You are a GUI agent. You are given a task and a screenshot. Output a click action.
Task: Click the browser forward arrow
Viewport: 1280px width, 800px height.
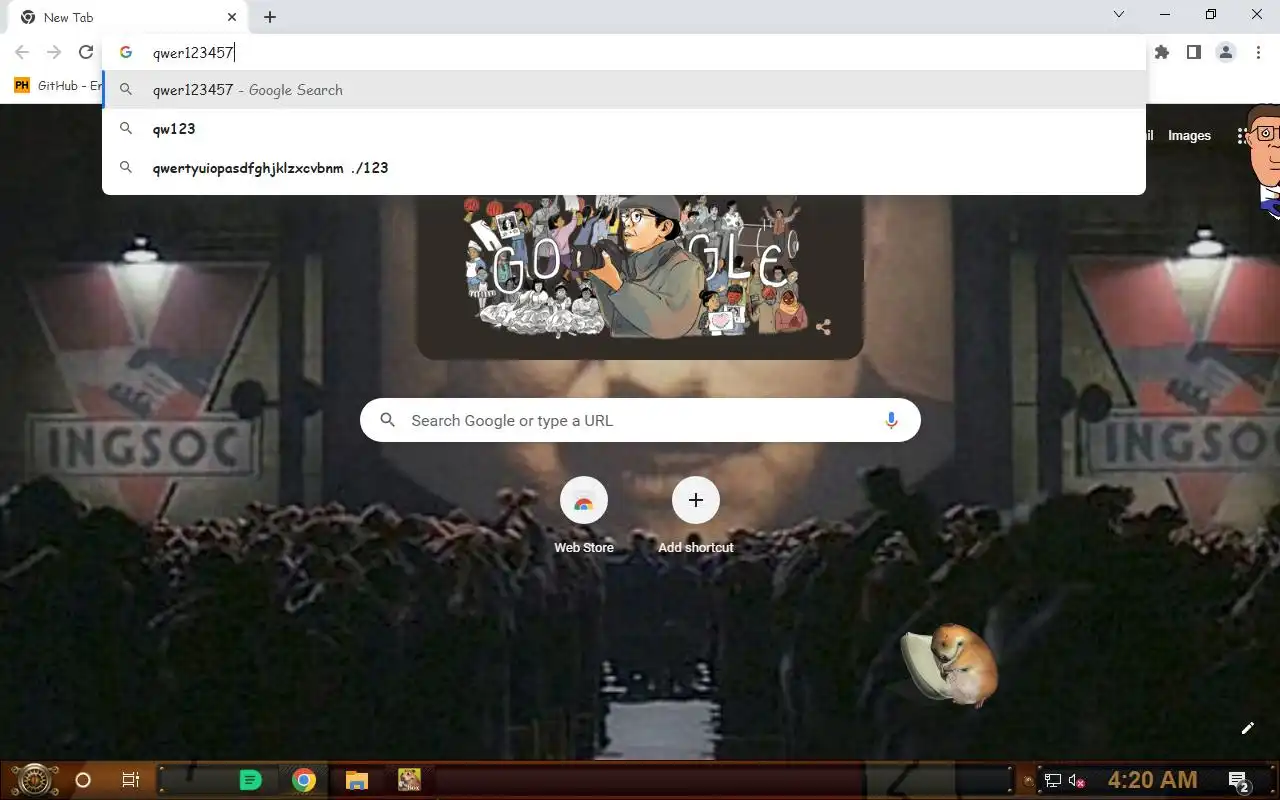coord(54,52)
